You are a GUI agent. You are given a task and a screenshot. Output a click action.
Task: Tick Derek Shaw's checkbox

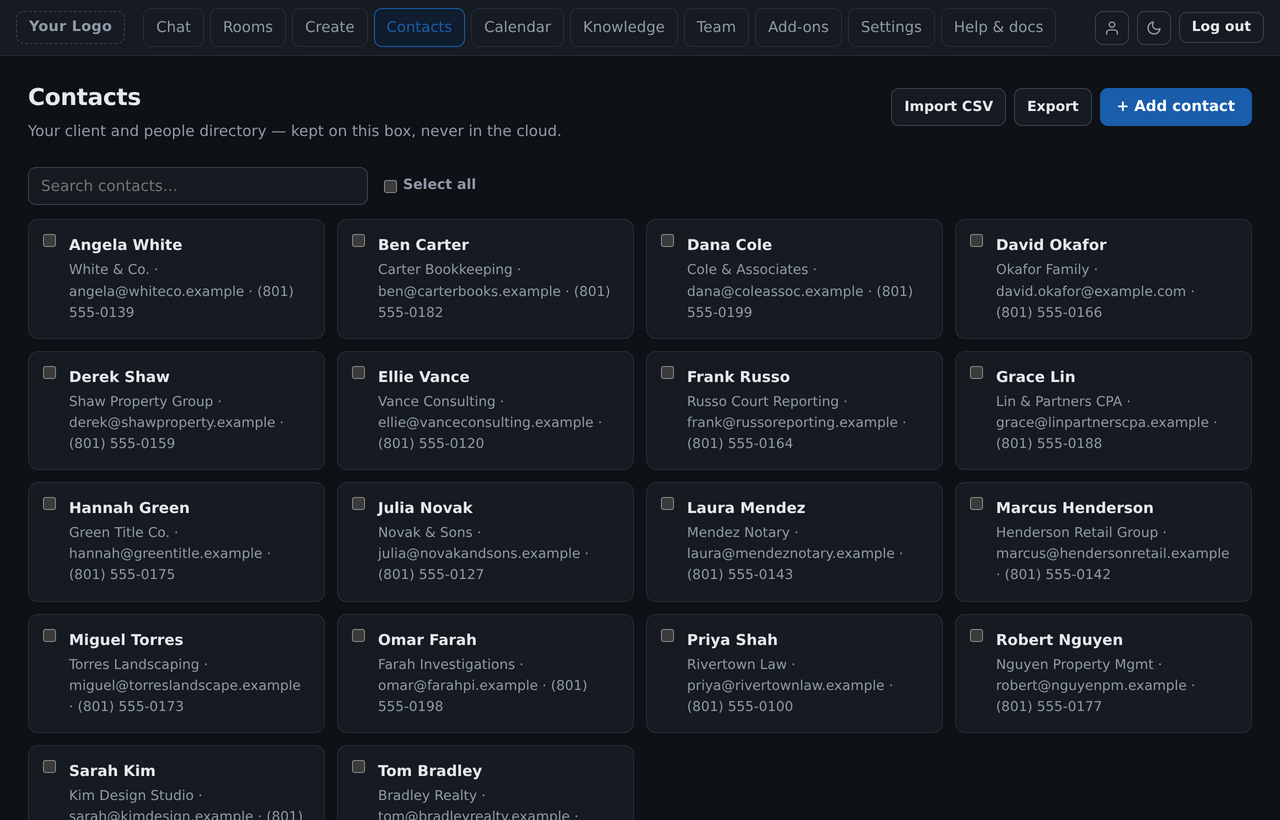click(49, 372)
